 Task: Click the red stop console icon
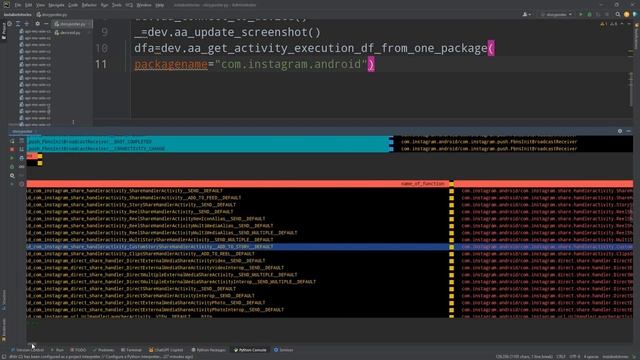[12, 149]
